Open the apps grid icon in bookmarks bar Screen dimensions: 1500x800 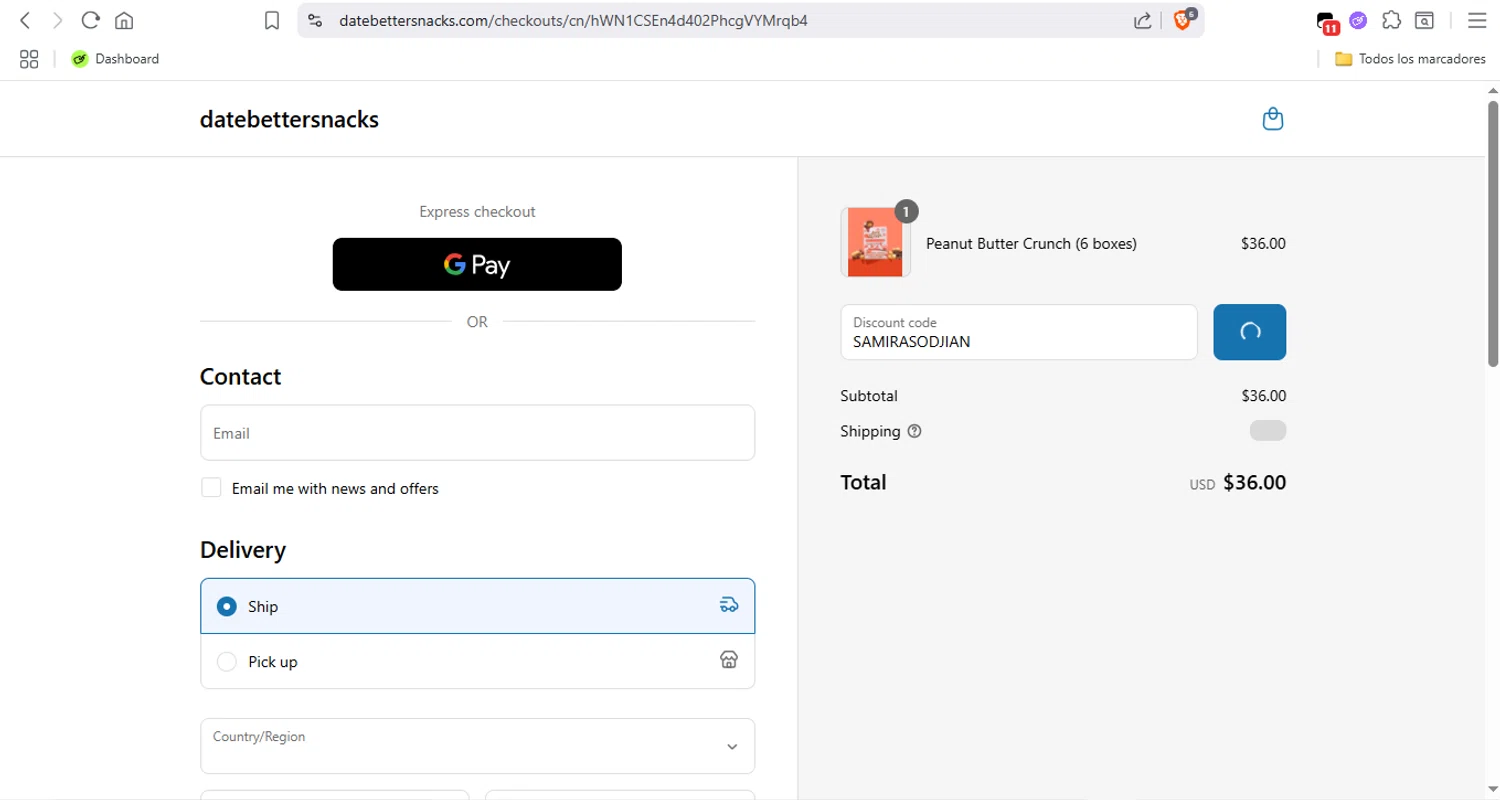pyautogui.click(x=29, y=59)
